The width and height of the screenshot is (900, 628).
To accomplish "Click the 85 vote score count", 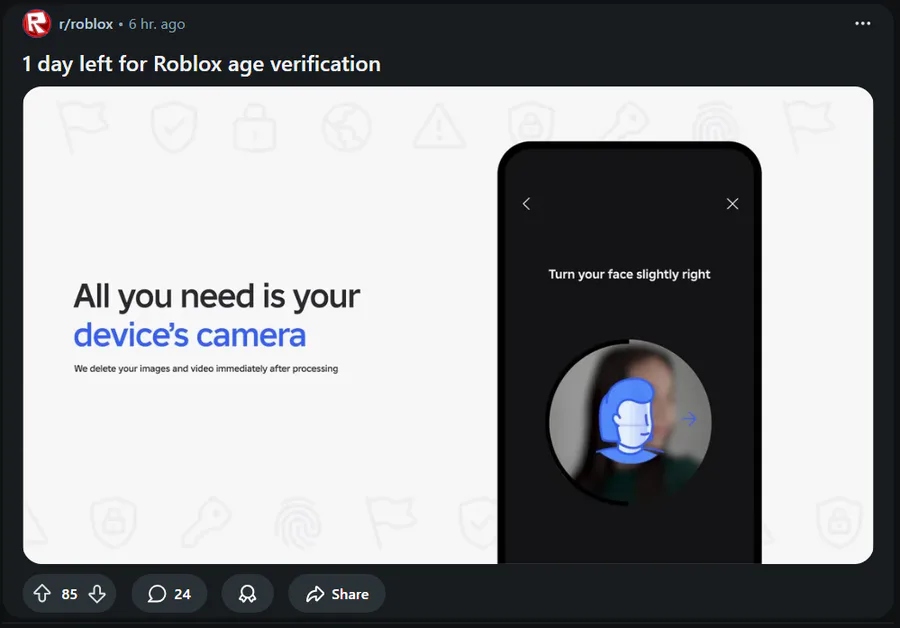I will pos(69,594).
